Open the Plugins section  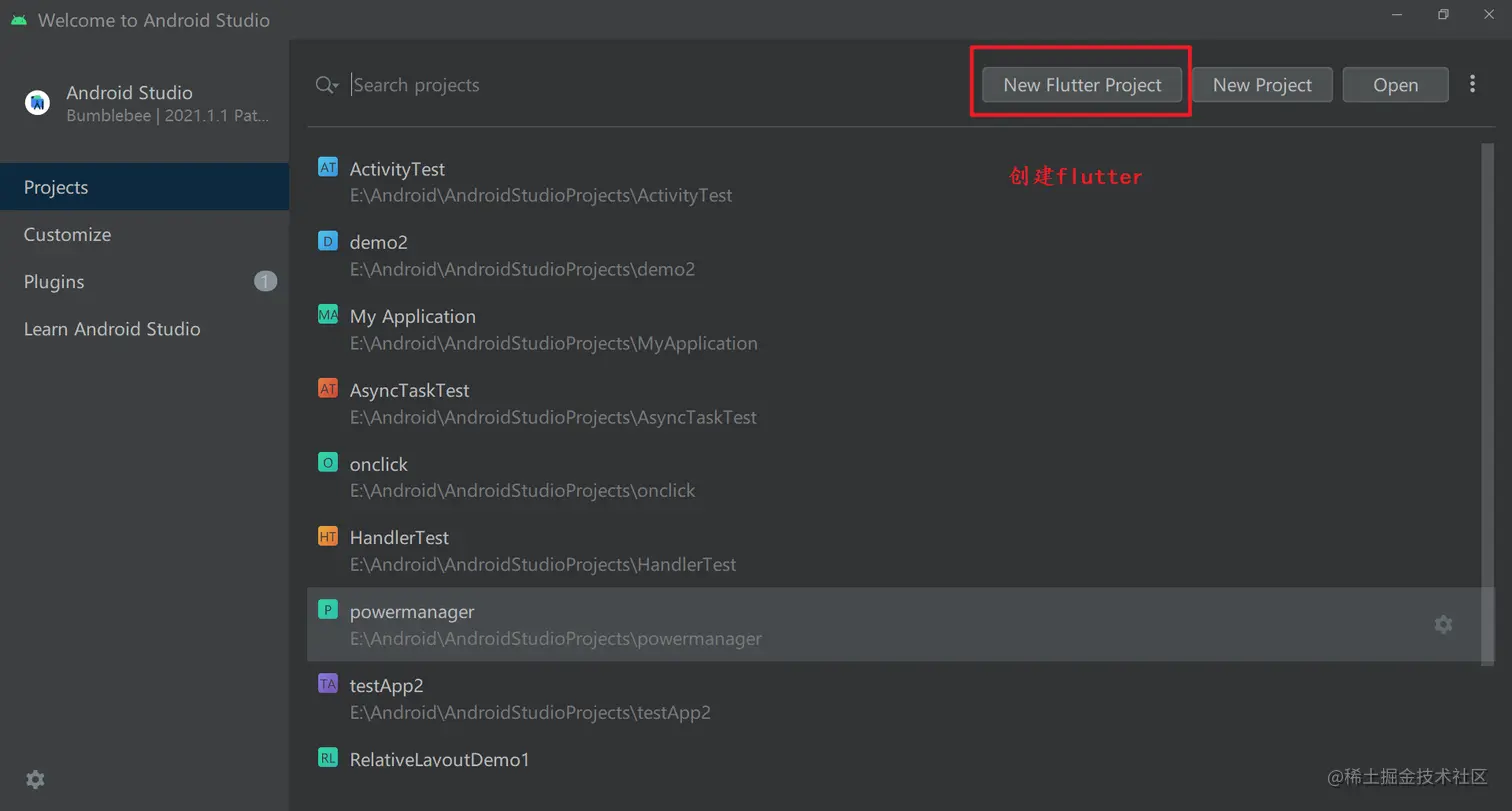[53, 281]
